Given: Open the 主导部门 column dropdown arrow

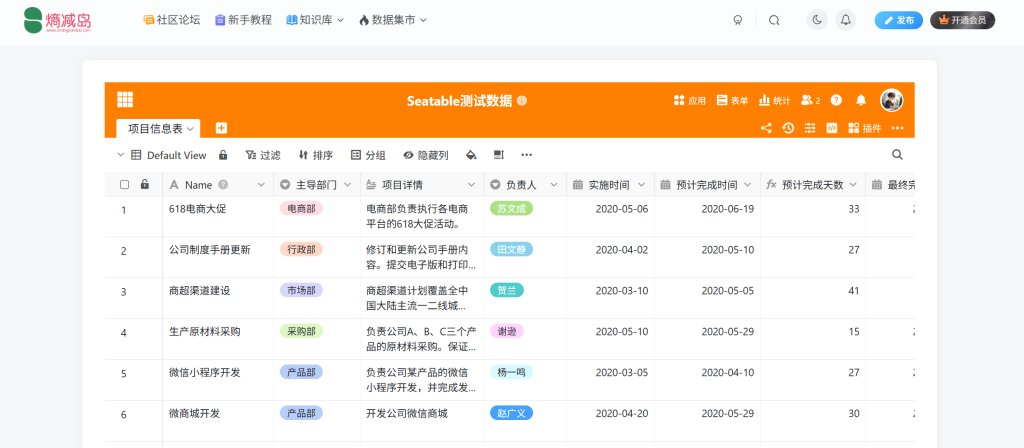Looking at the screenshot, I should point(348,185).
